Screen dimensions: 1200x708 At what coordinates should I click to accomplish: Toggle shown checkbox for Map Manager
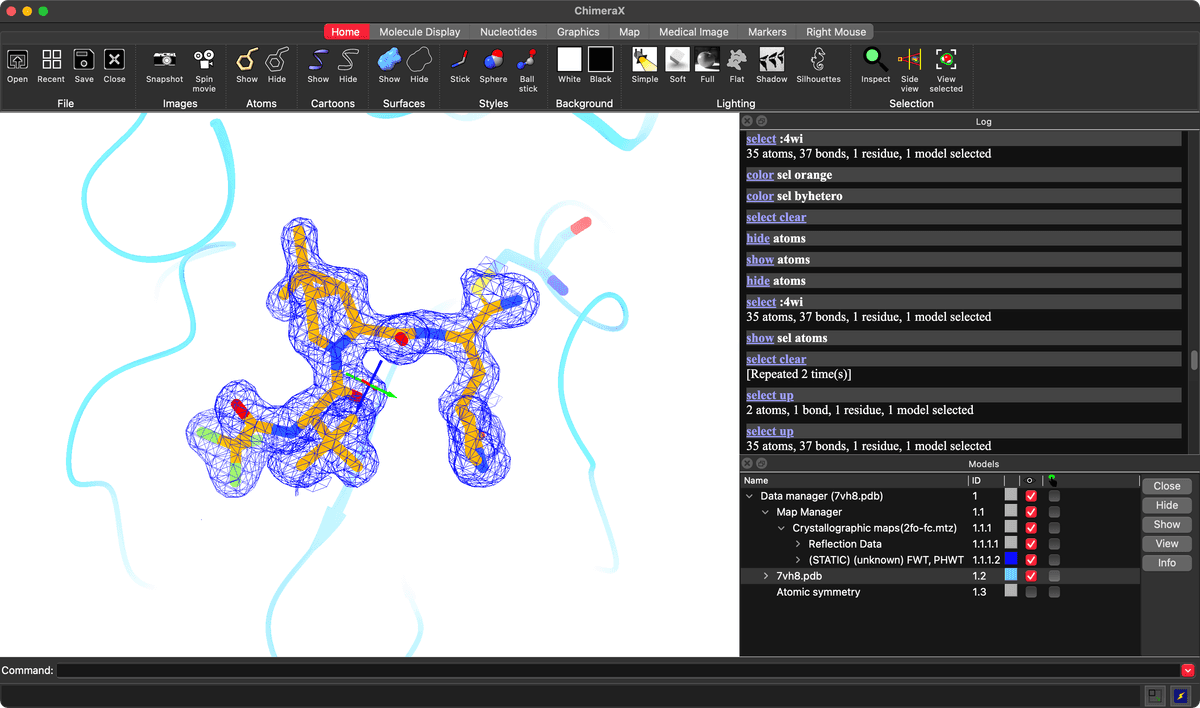pyautogui.click(x=1031, y=512)
